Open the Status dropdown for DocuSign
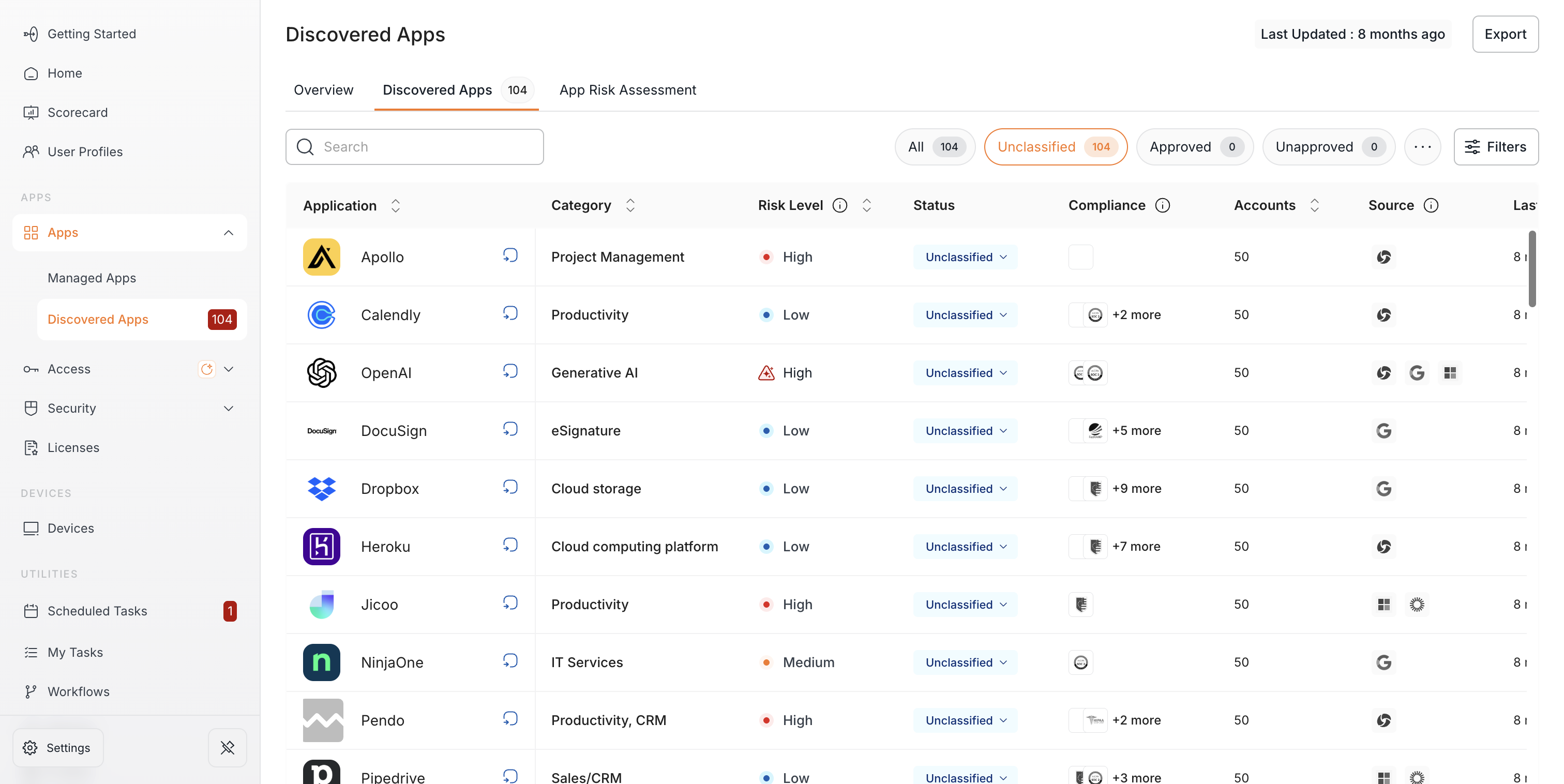This screenshot has width=1564, height=784. (966, 431)
